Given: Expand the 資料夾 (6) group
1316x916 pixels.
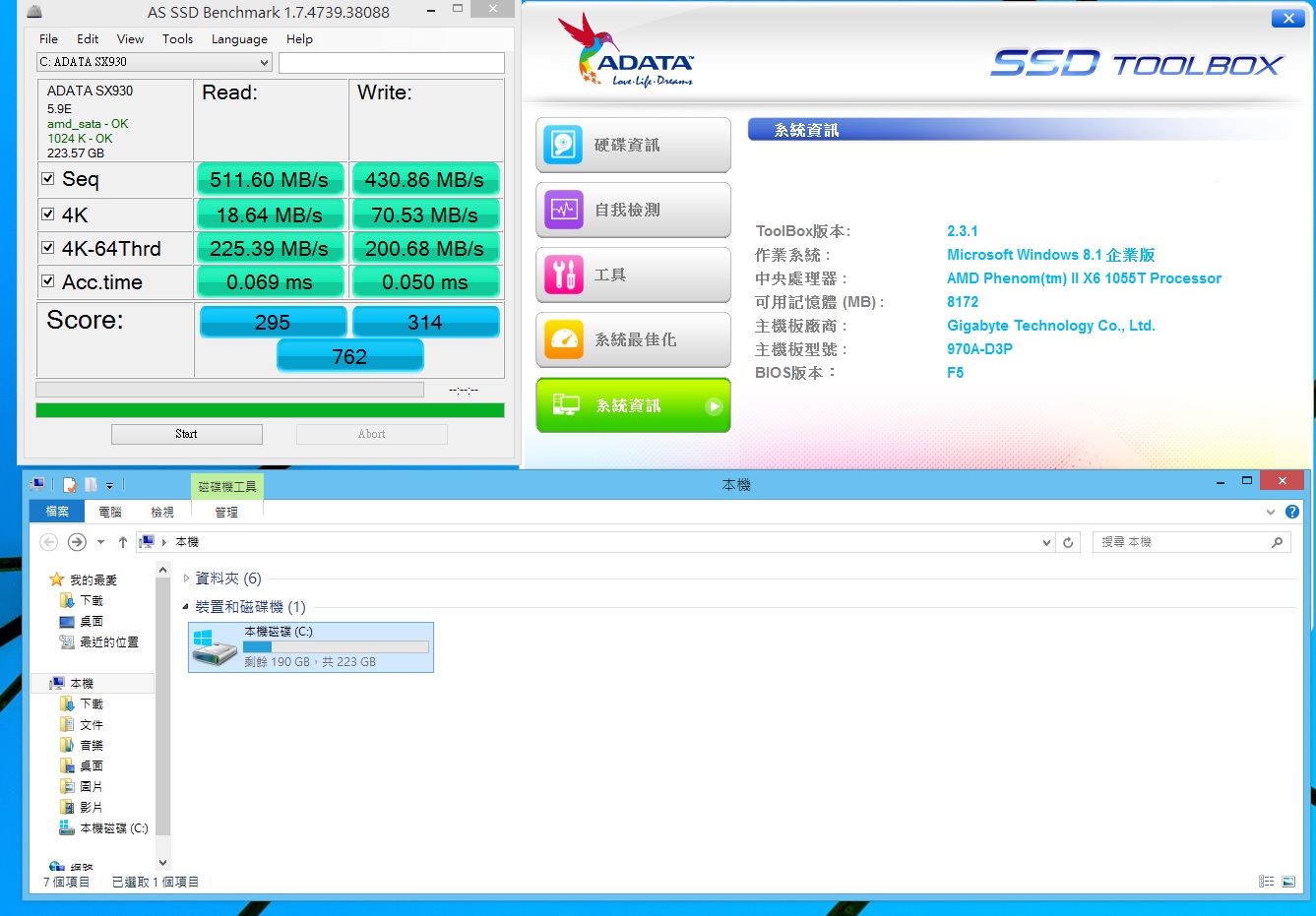Looking at the screenshot, I should coord(186,579).
